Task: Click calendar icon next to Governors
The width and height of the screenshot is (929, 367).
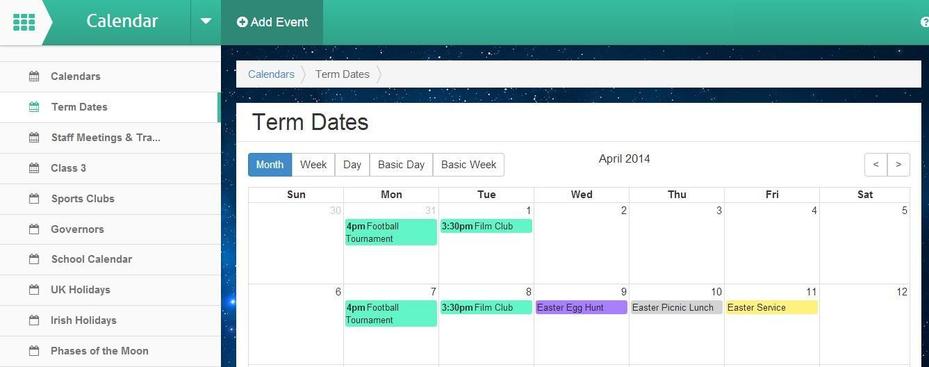Action: [34, 229]
